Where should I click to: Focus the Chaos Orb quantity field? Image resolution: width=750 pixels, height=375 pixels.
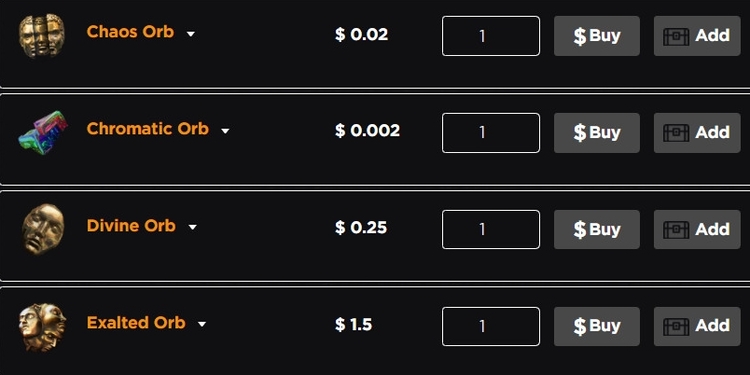pyautogui.click(x=491, y=36)
